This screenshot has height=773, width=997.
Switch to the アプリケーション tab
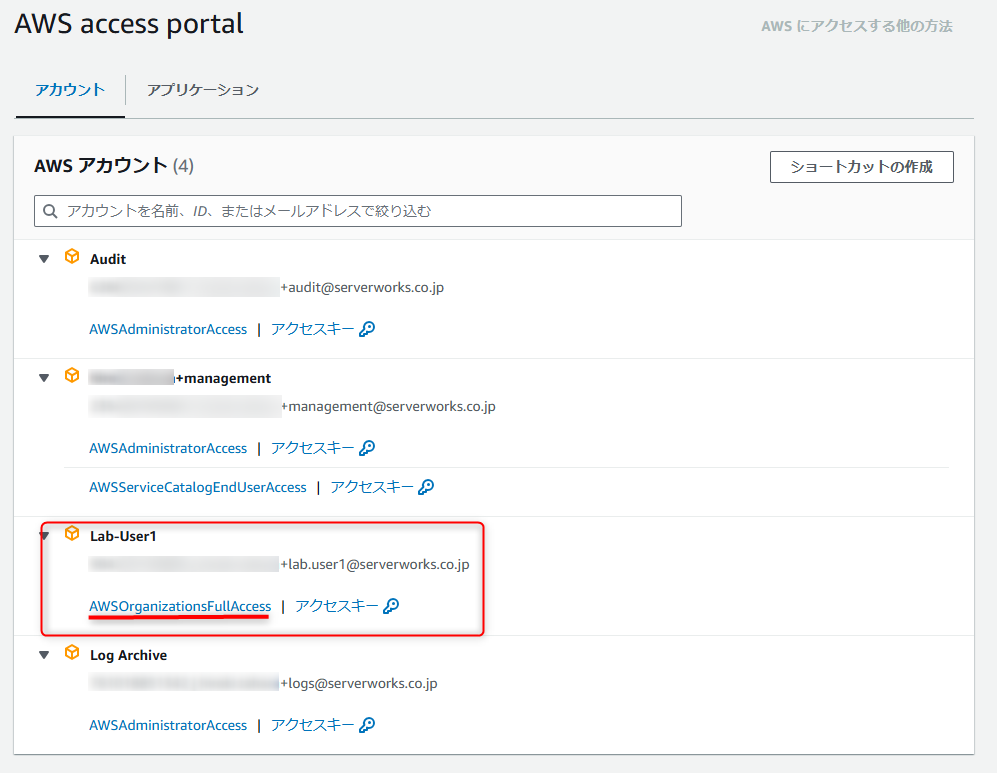pos(203,90)
